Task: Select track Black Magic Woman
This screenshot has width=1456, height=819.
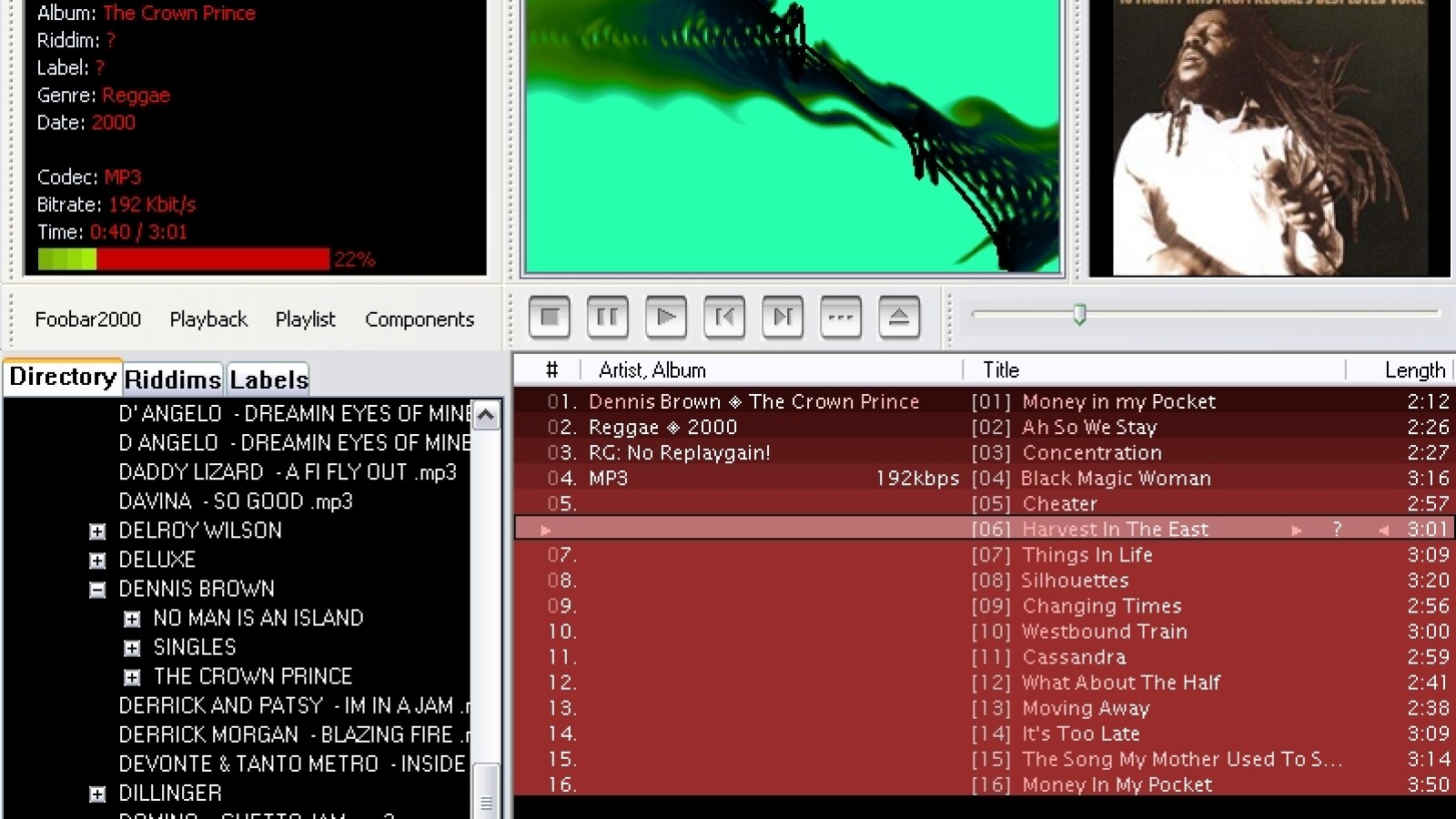Action: pos(1115,479)
